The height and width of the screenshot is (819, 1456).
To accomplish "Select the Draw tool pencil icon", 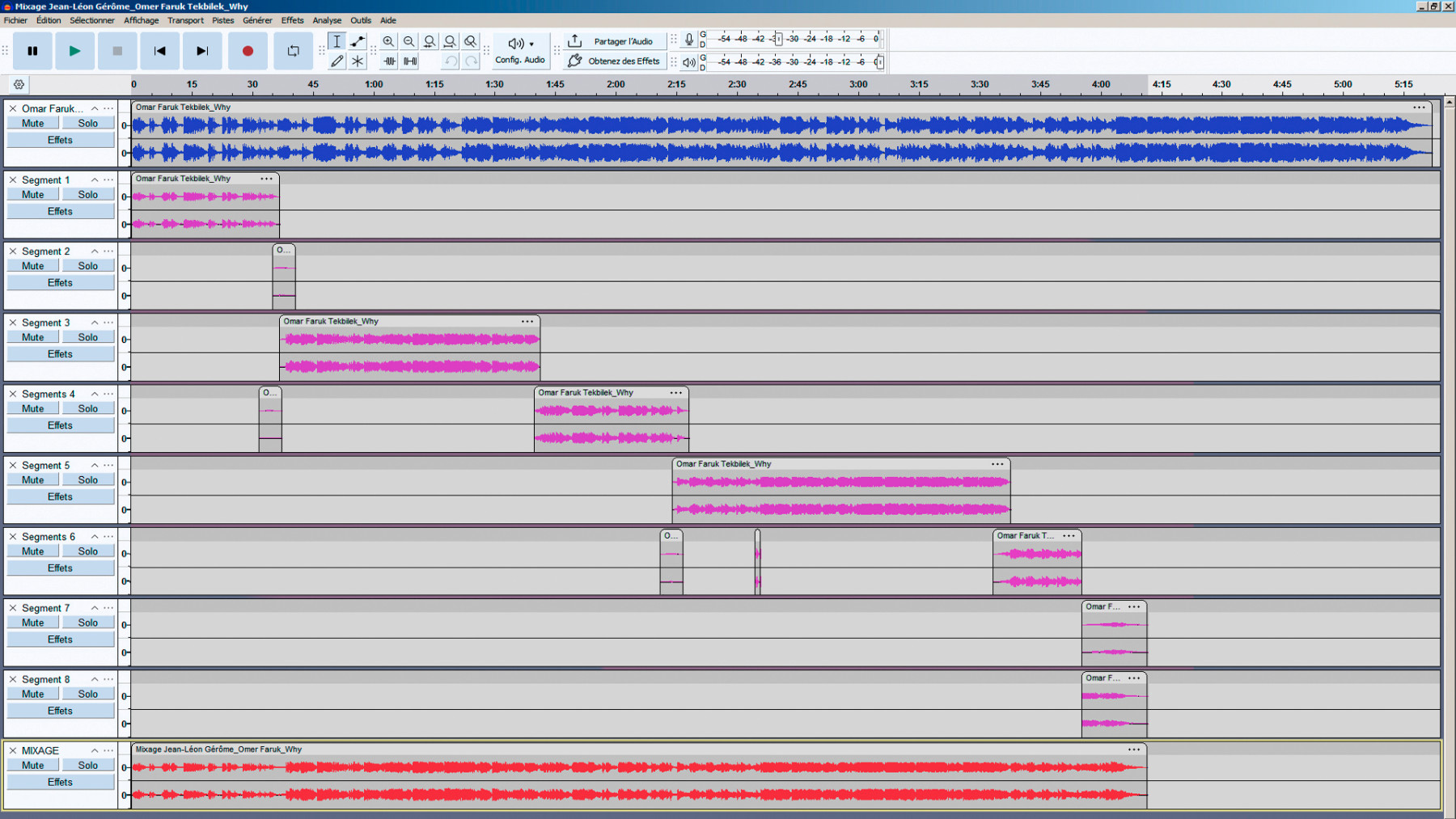I will 336,60.
